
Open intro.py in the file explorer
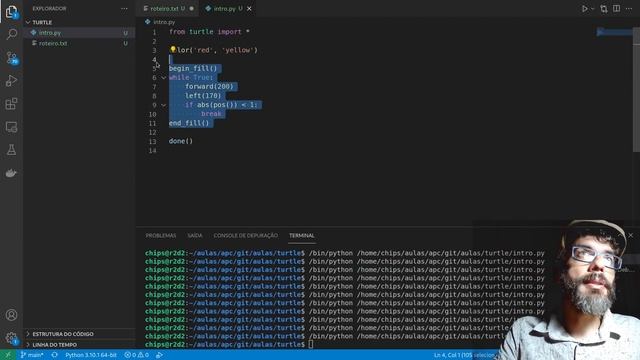80,33
